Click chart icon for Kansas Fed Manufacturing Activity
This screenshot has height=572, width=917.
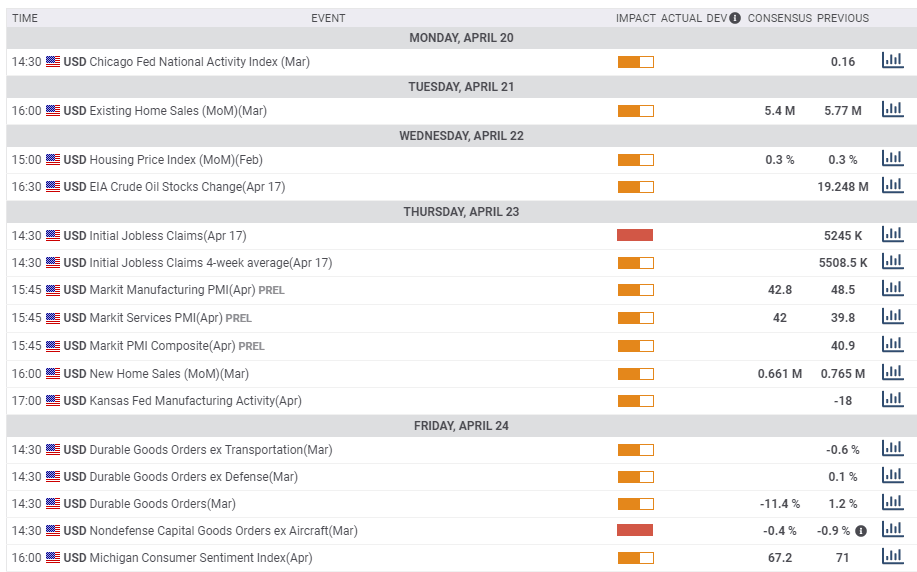892,399
